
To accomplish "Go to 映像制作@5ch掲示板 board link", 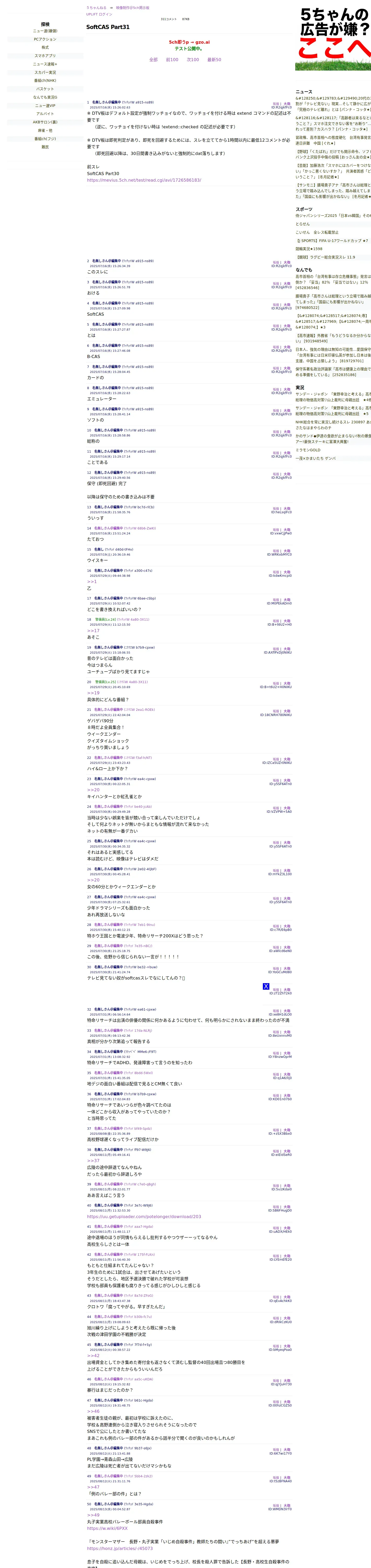I will tap(132, 8).
